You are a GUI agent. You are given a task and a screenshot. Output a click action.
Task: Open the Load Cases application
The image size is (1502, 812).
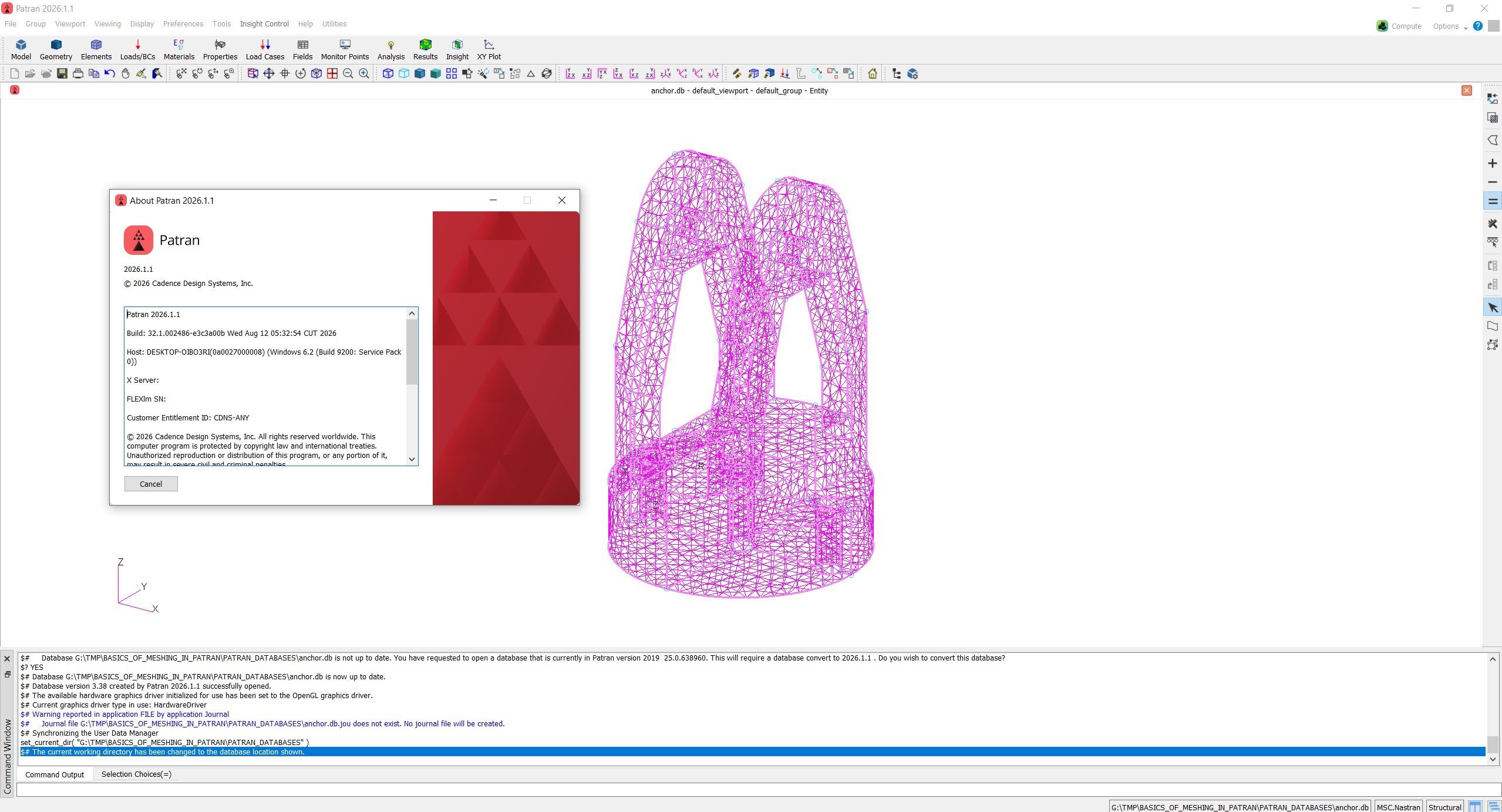265,49
